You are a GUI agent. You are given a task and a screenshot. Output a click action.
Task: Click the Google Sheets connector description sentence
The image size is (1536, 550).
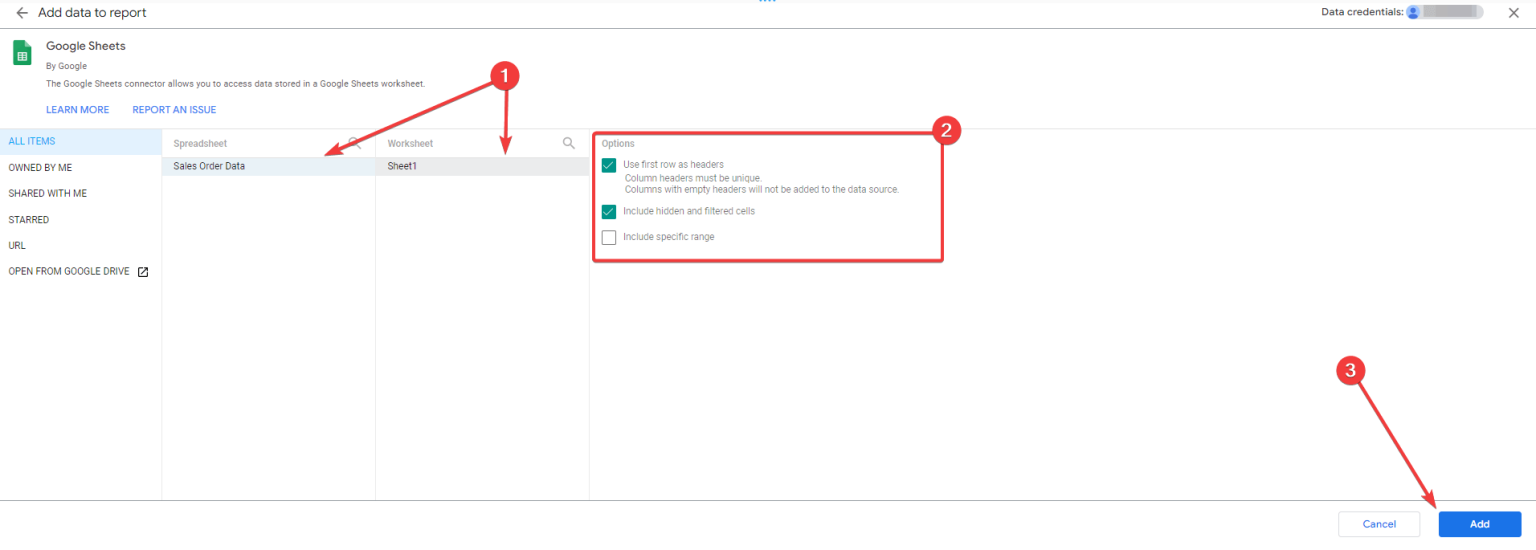coord(236,84)
